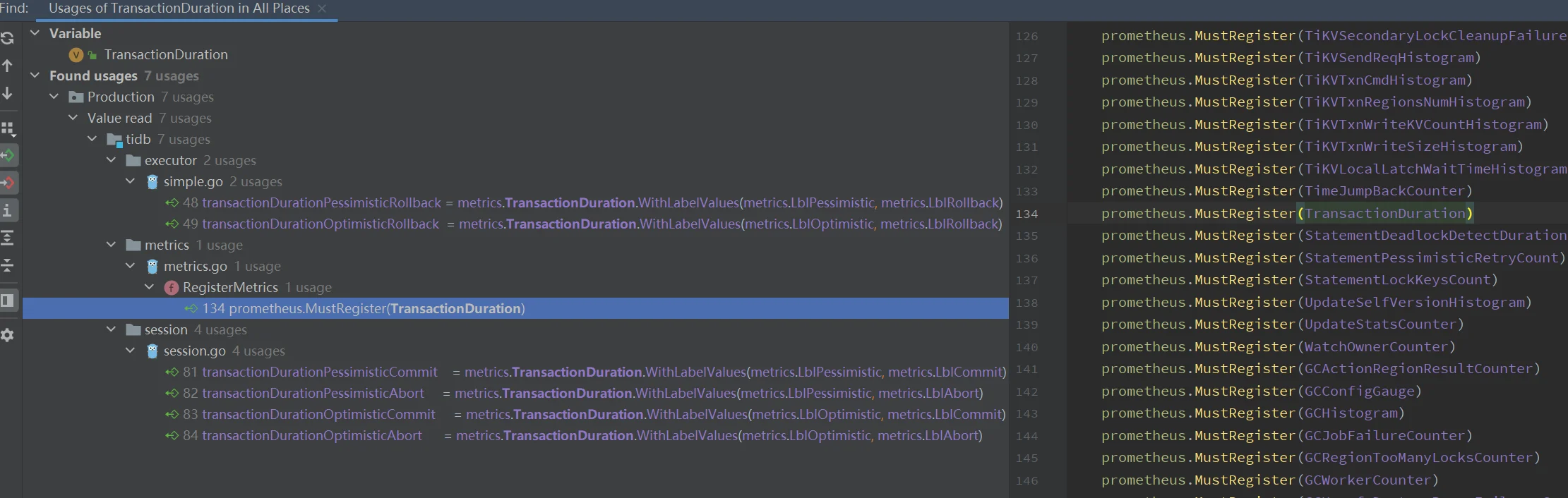The width and height of the screenshot is (1568, 498).
Task: Collapse the Found usages node
Action: [x=35, y=75]
